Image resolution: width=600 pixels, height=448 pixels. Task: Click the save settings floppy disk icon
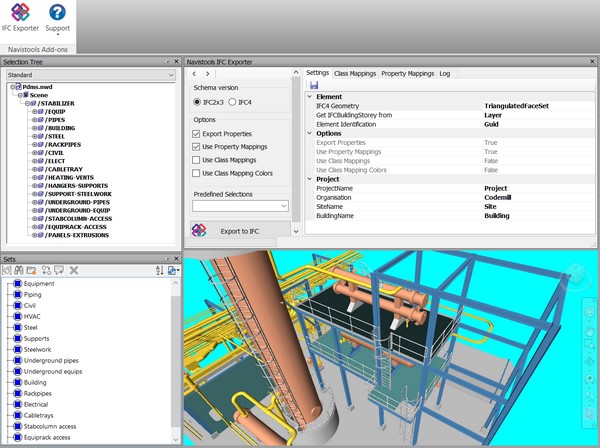pyautogui.click(x=314, y=85)
